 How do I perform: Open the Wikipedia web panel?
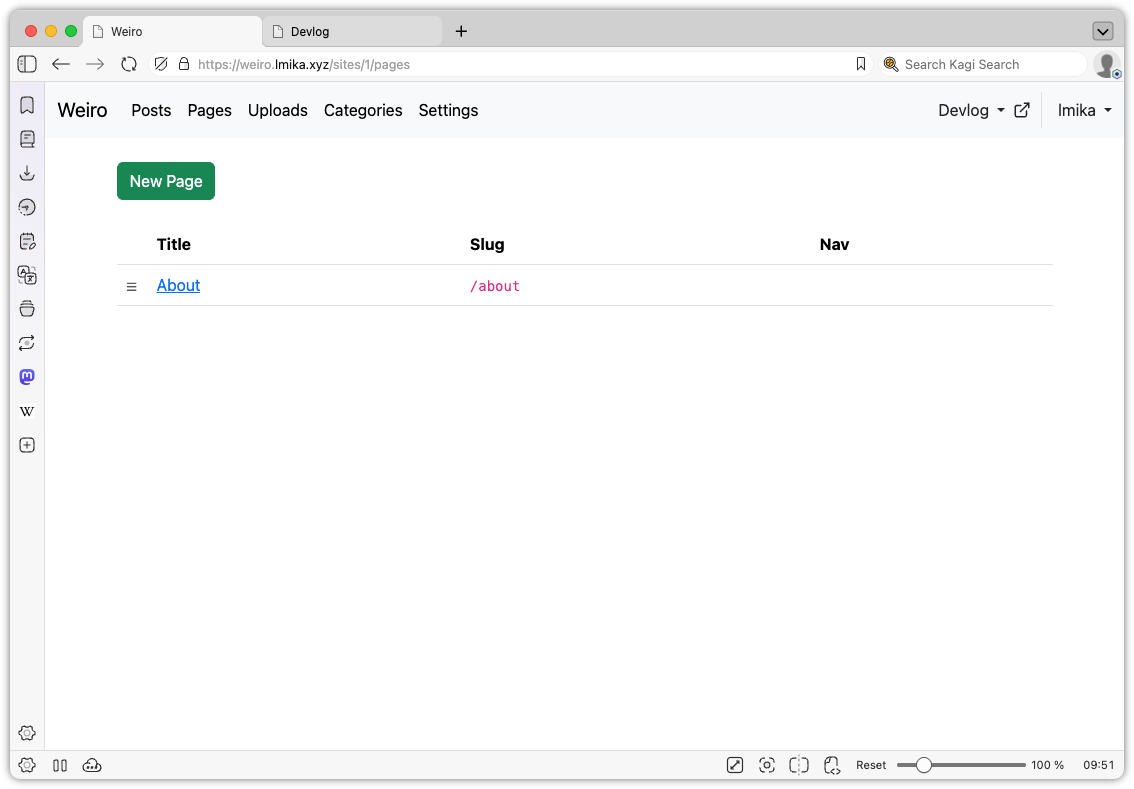point(27,411)
